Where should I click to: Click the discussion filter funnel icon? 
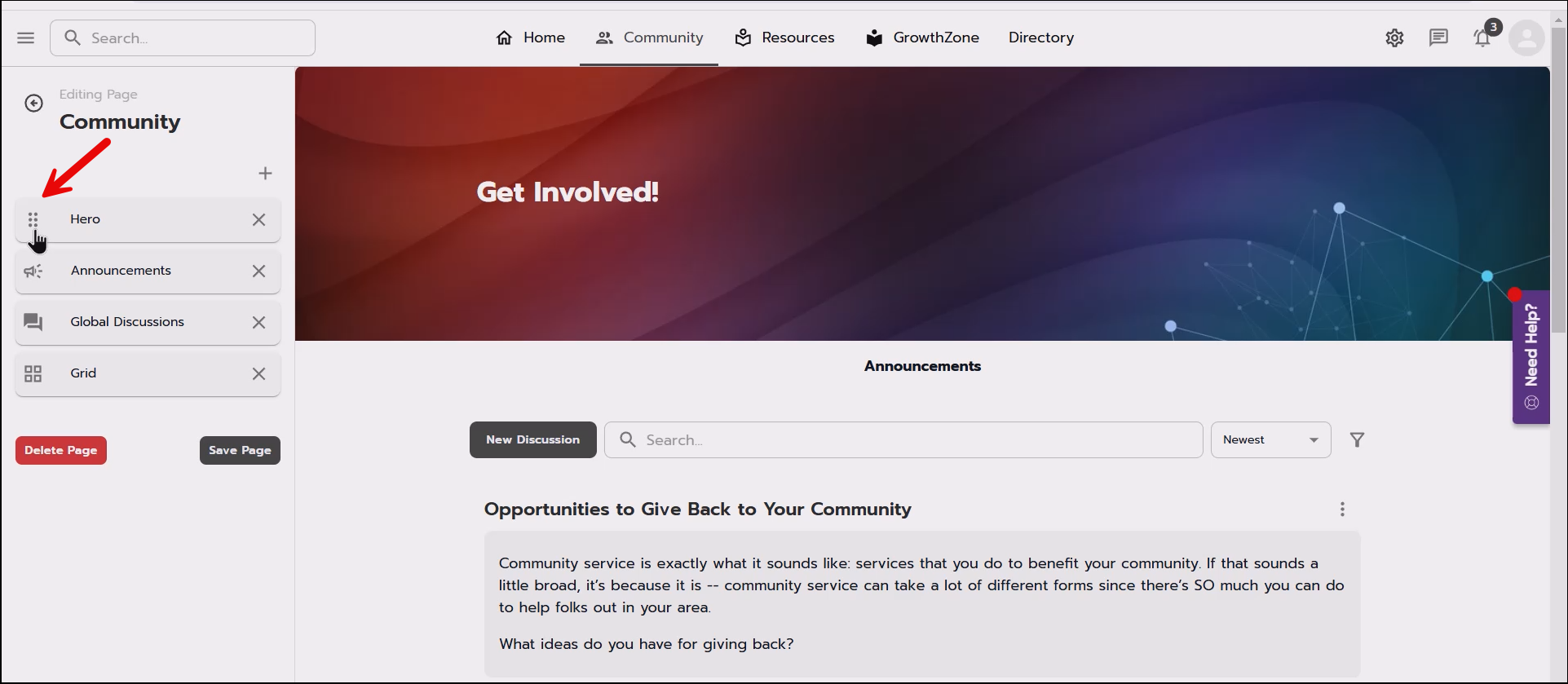click(x=1357, y=440)
